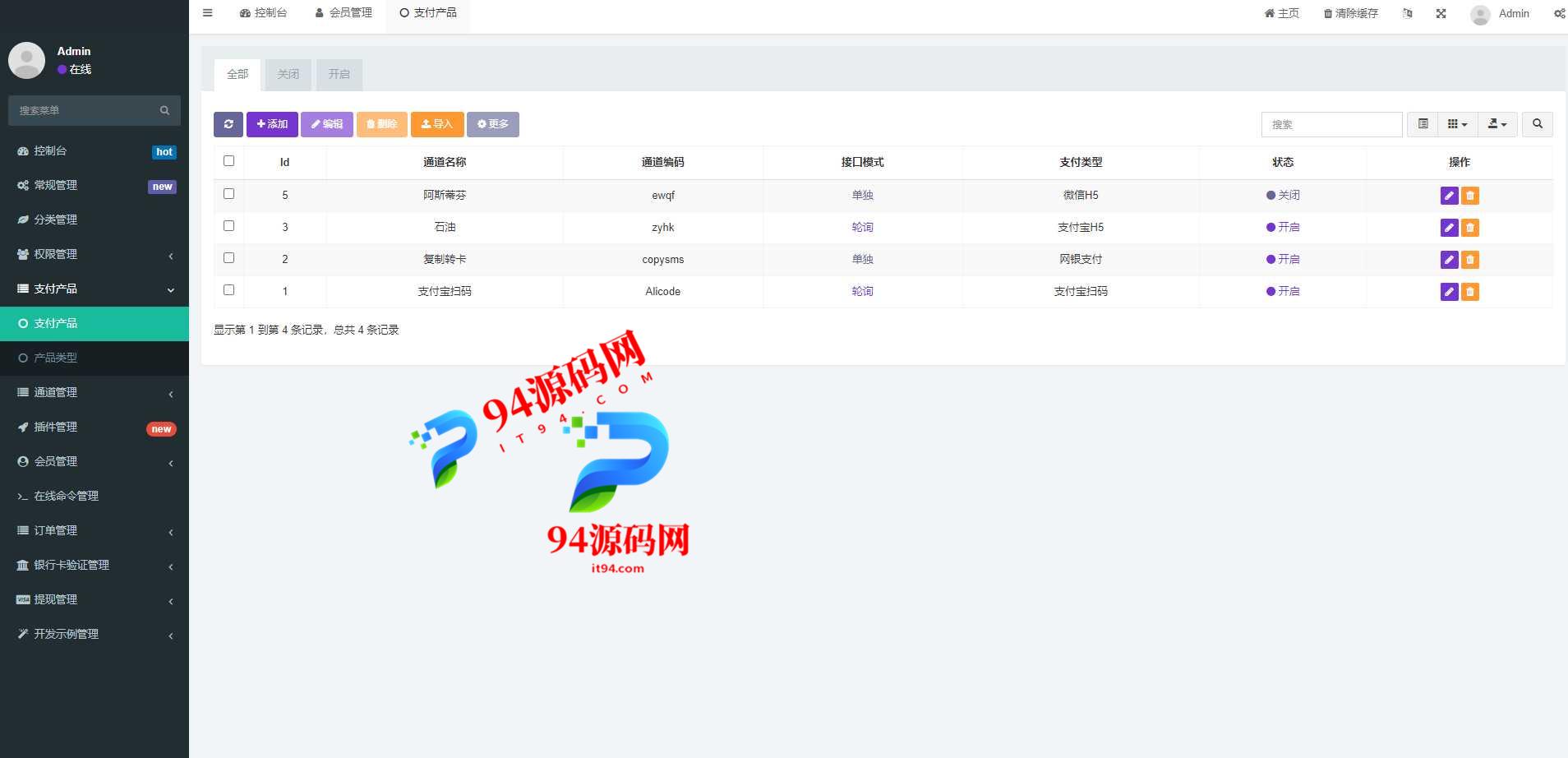Toggle the table card view icon

pos(1423,124)
